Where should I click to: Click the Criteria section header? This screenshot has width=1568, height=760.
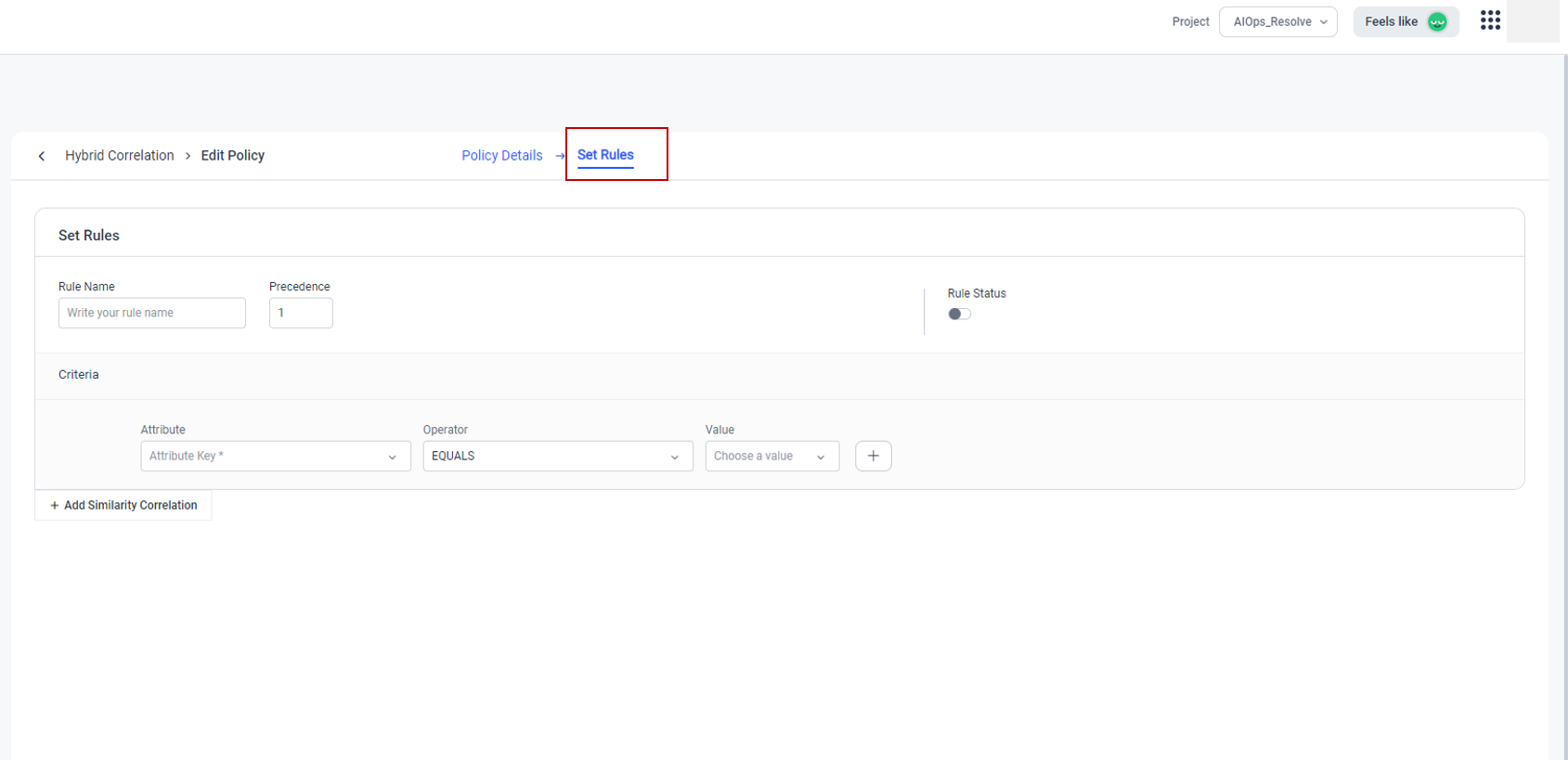[79, 375]
